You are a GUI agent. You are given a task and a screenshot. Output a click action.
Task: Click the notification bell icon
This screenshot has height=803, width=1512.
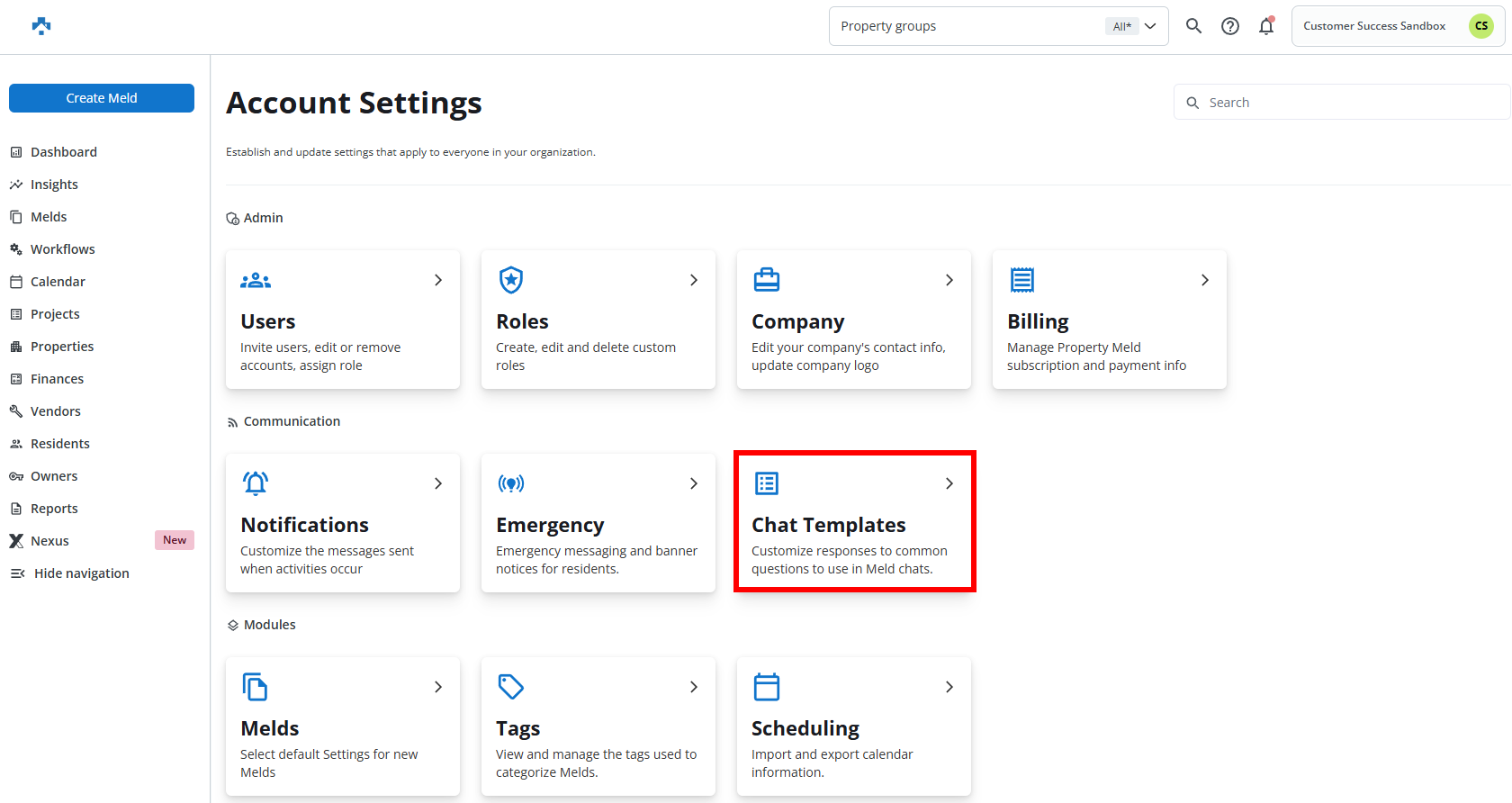coord(1266,26)
